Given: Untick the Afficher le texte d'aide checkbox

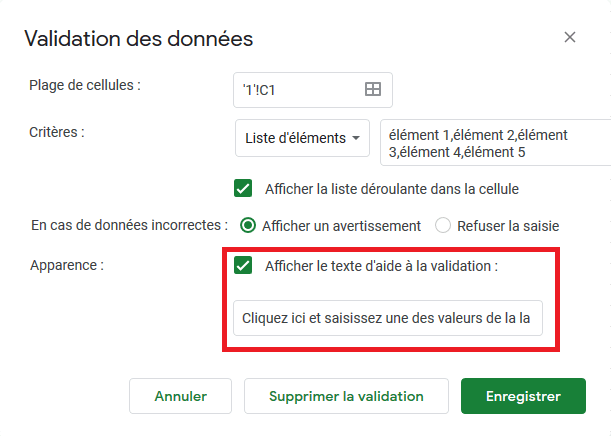Looking at the screenshot, I should point(243,266).
